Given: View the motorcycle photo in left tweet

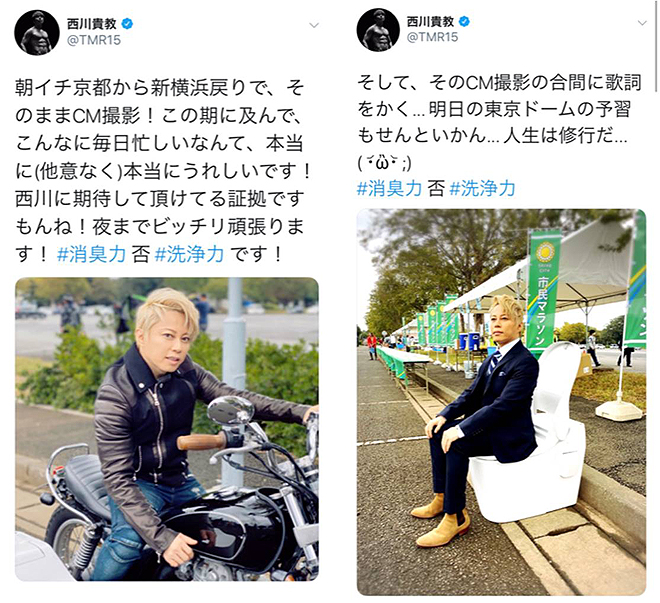Looking at the screenshot, I should [167, 429].
